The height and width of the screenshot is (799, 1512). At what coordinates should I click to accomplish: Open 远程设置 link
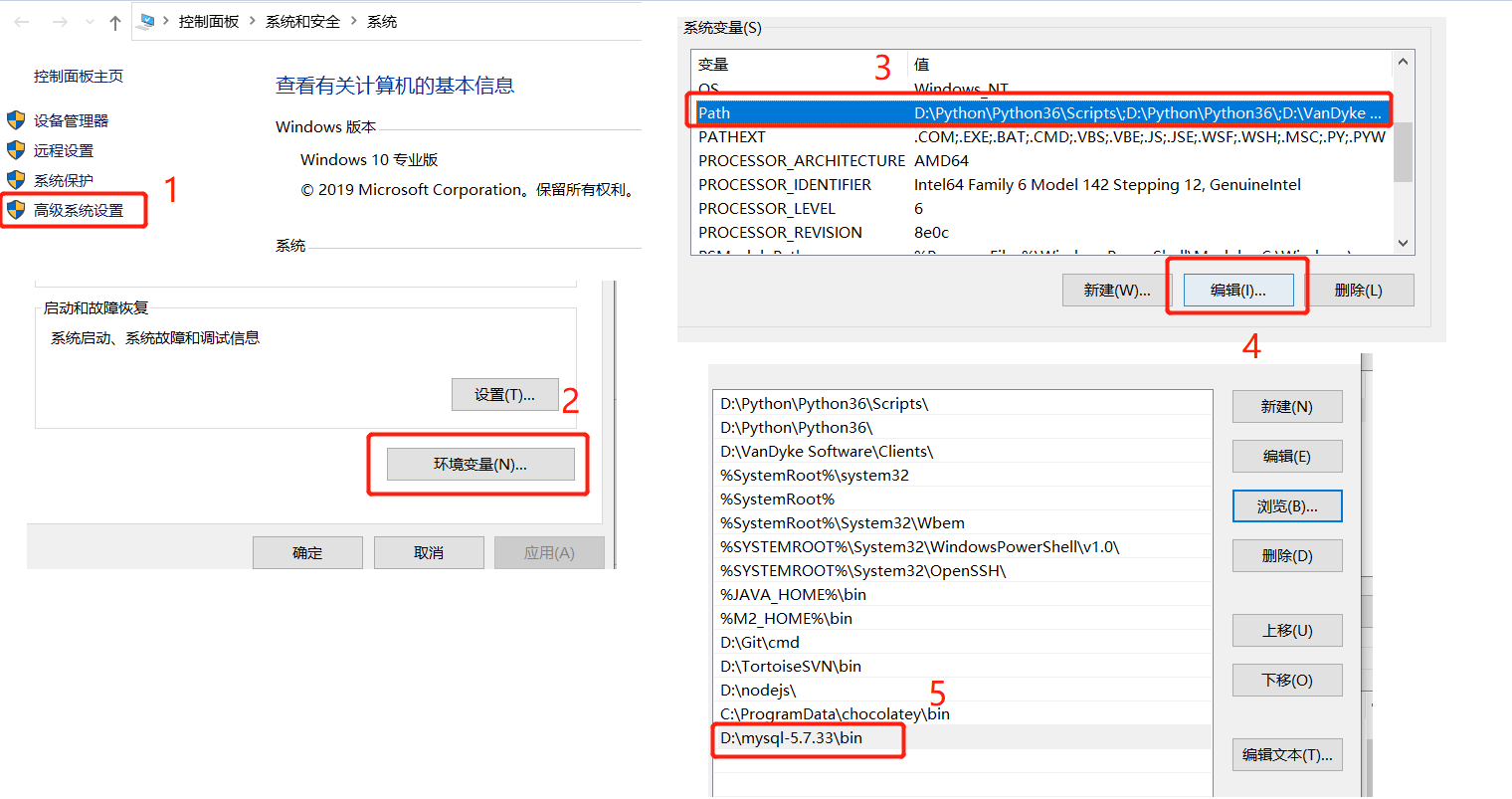pyautogui.click(x=64, y=150)
